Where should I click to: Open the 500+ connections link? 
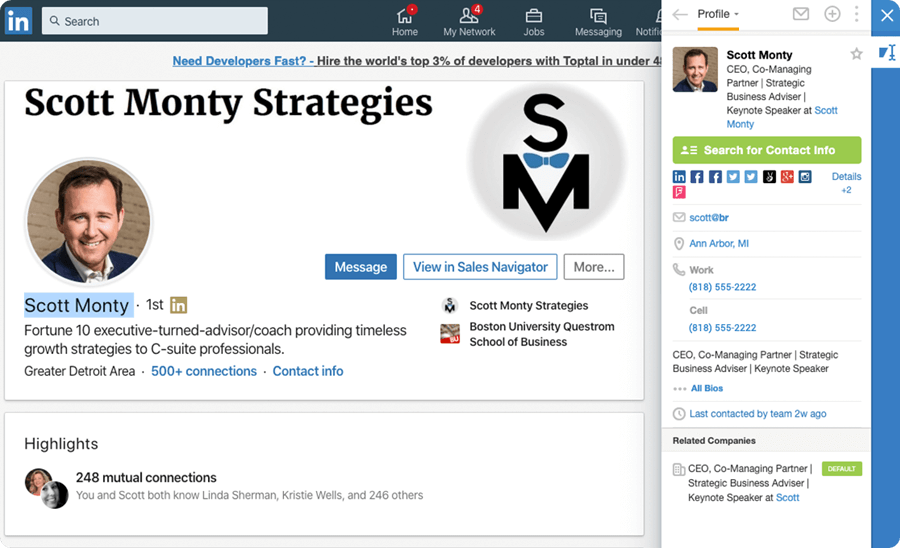point(204,371)
